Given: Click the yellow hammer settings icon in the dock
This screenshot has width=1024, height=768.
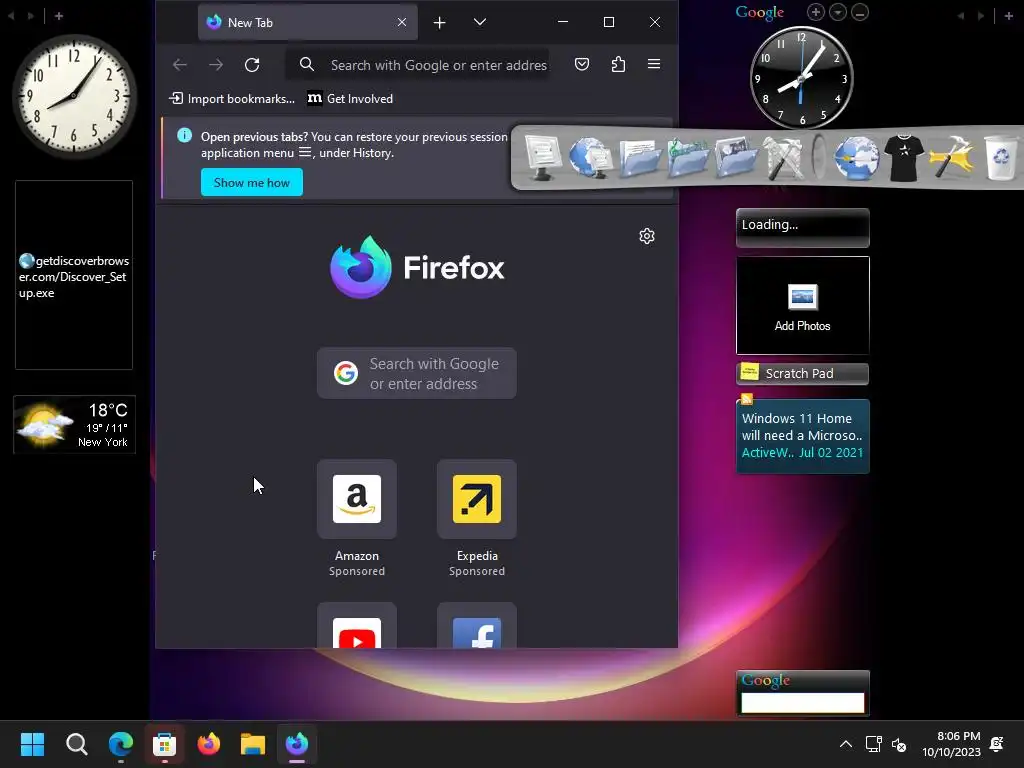Looking at the screenshot, I should point(952,157).
